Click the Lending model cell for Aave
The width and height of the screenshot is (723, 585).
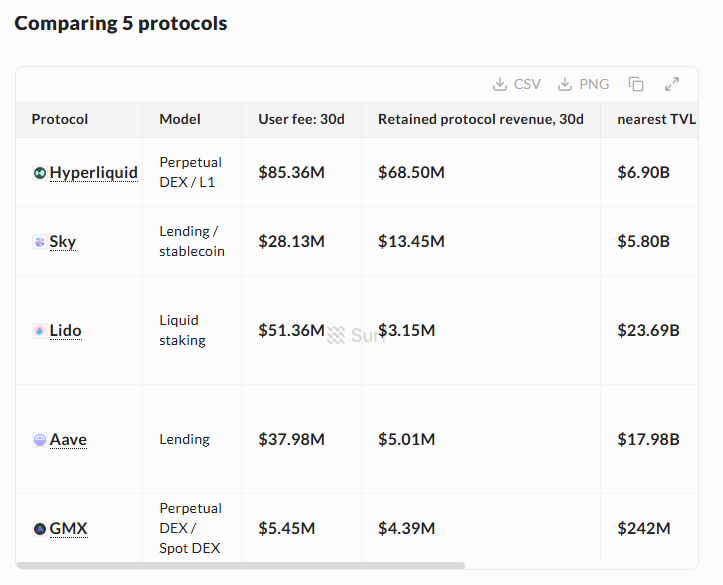click(x=192, y=439)
